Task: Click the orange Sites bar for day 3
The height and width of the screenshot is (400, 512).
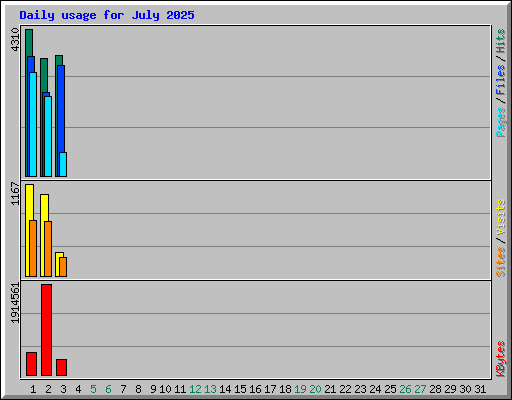Action: click(x=63, y=267)
